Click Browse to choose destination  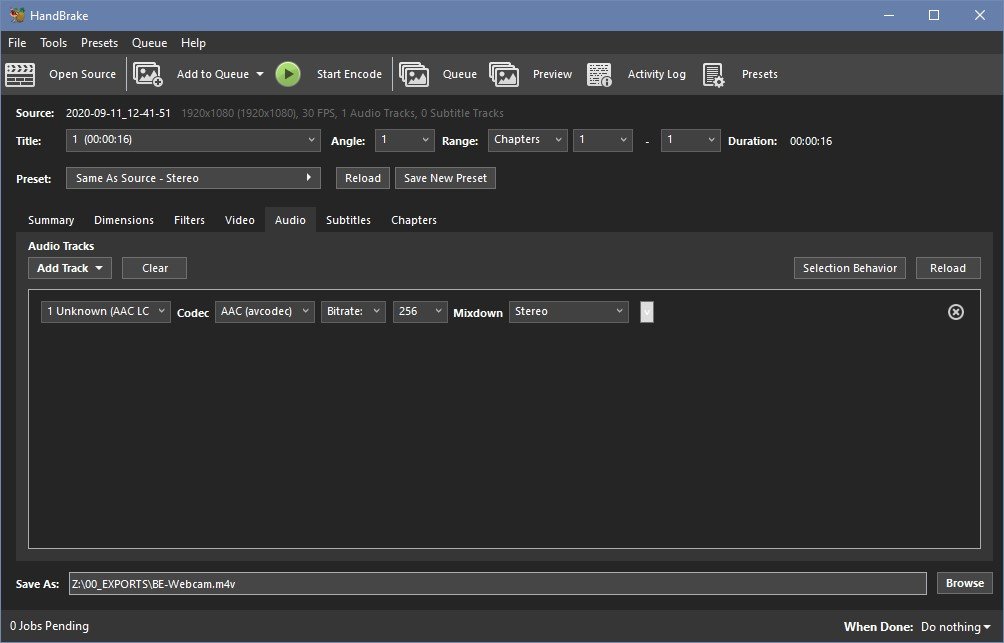964,583
